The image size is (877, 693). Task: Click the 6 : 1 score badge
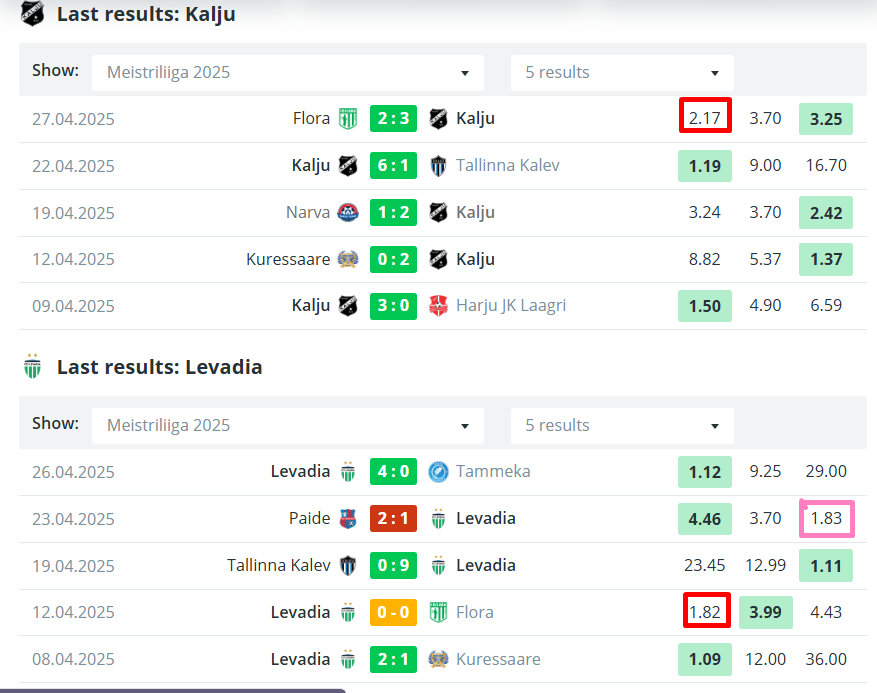point(394,166)
